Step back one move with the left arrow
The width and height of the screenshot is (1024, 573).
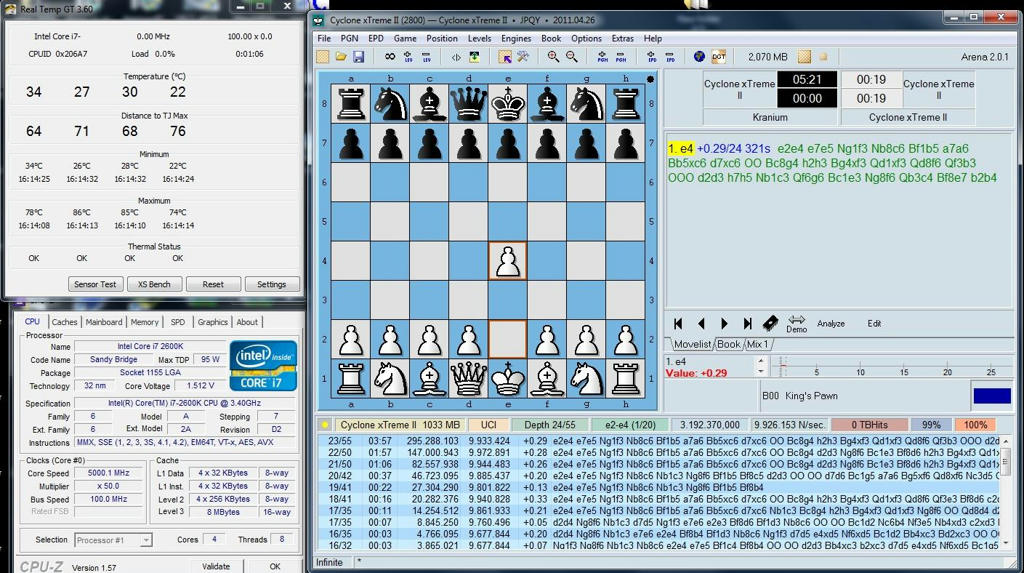point(701,323)
